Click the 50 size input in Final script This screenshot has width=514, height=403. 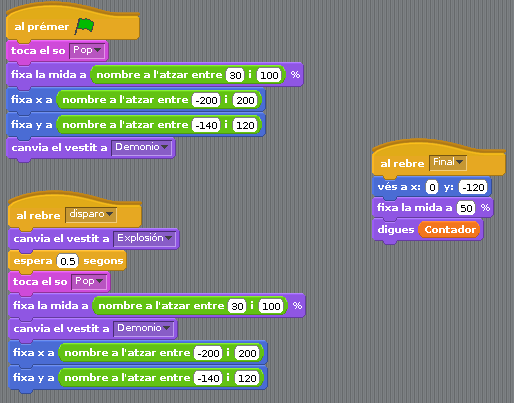pos(466,208)
